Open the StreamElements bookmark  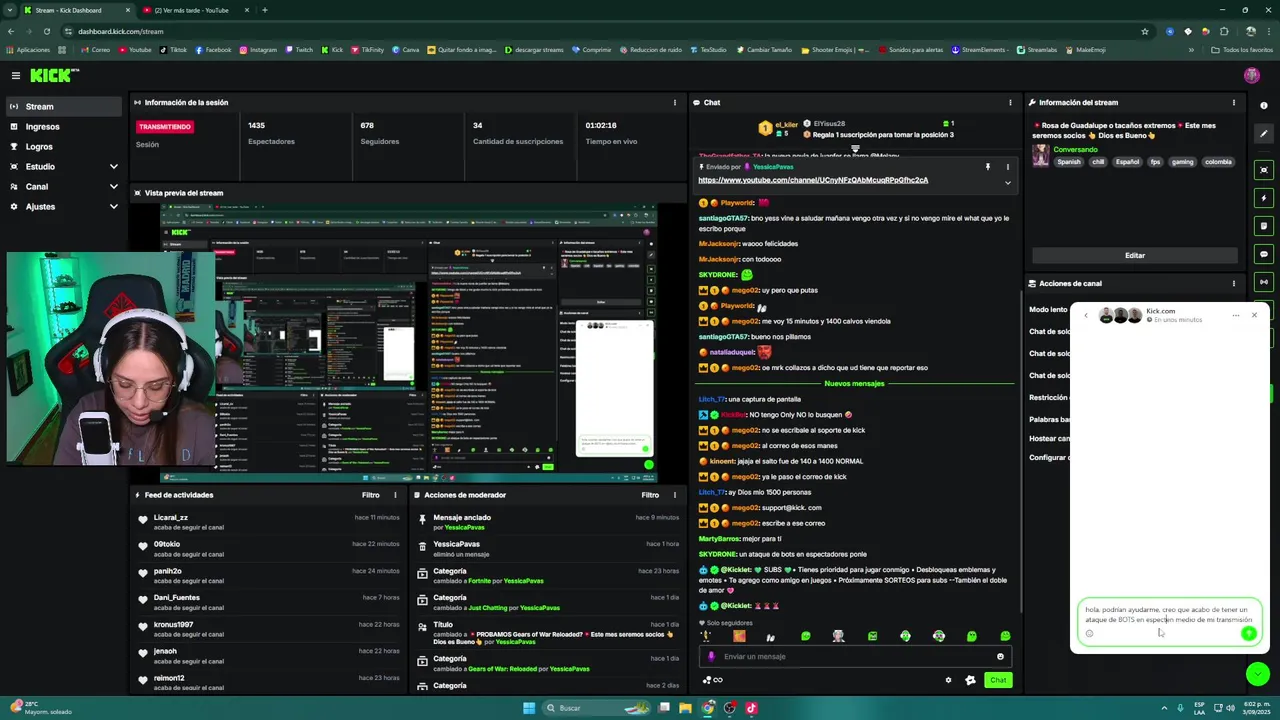(981, 50)
